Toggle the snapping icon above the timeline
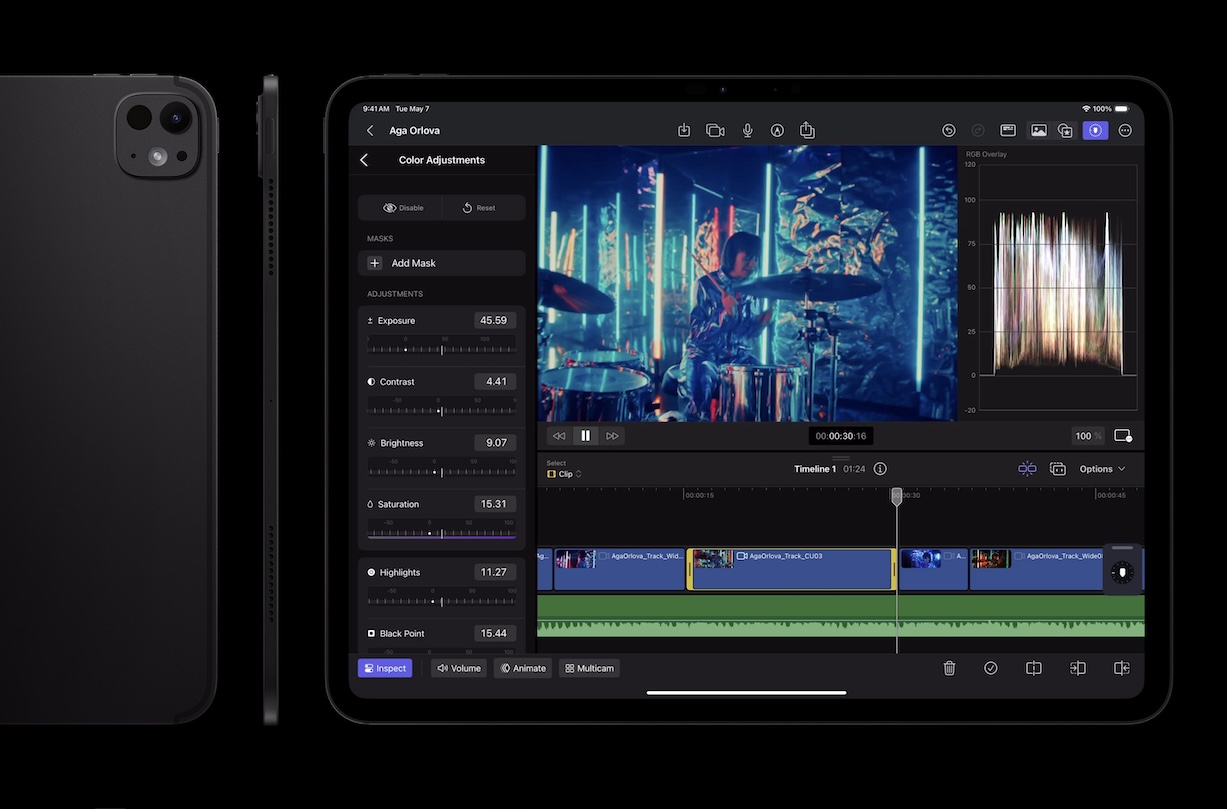 [x=1026, y=468]
